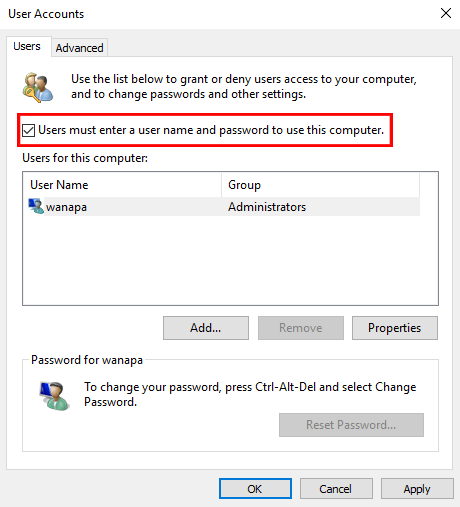Select the wanapa row in the user list
The image size is (460, 507).
(x=224, y=207)
